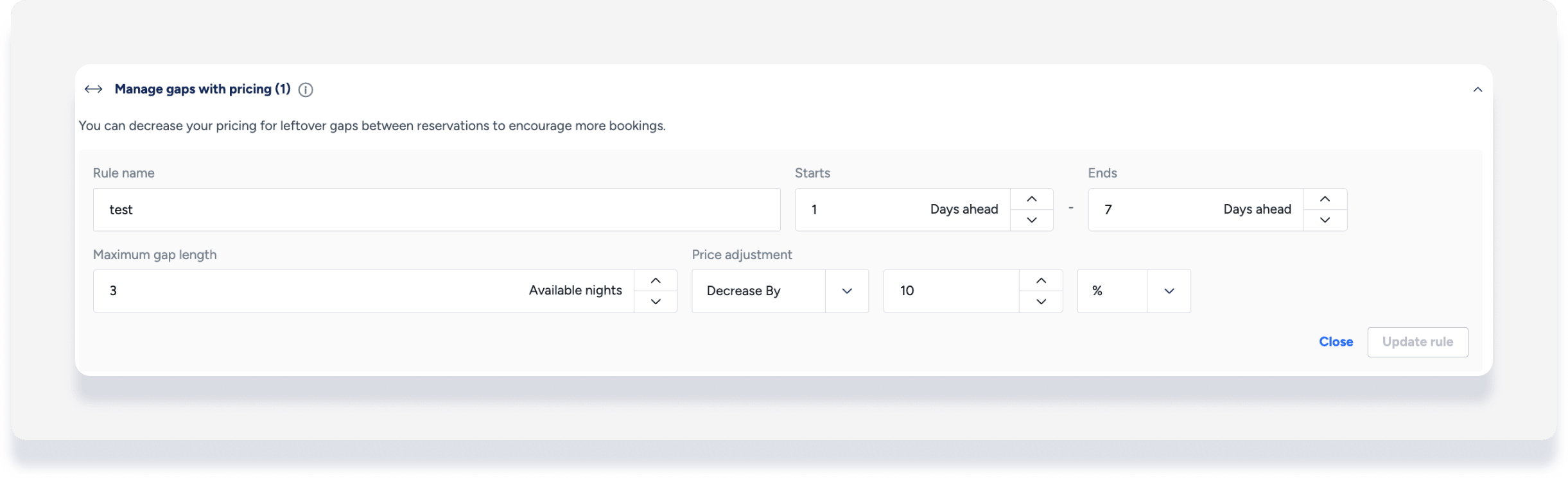The width and height of the screenshot is (1568, 478).
Task: Click the price adjustment value field
Action: pyautogui.click(x=950, y=291)
